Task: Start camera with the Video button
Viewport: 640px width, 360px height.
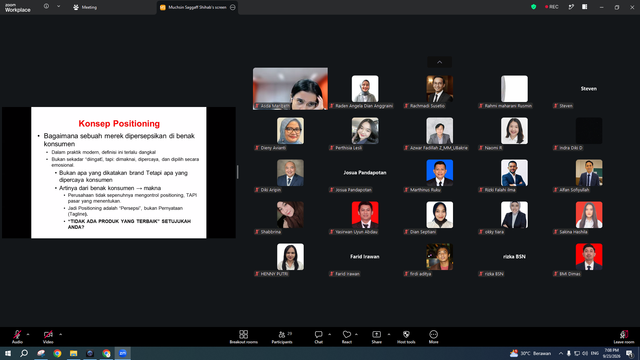Action: [x=48, y=337]
